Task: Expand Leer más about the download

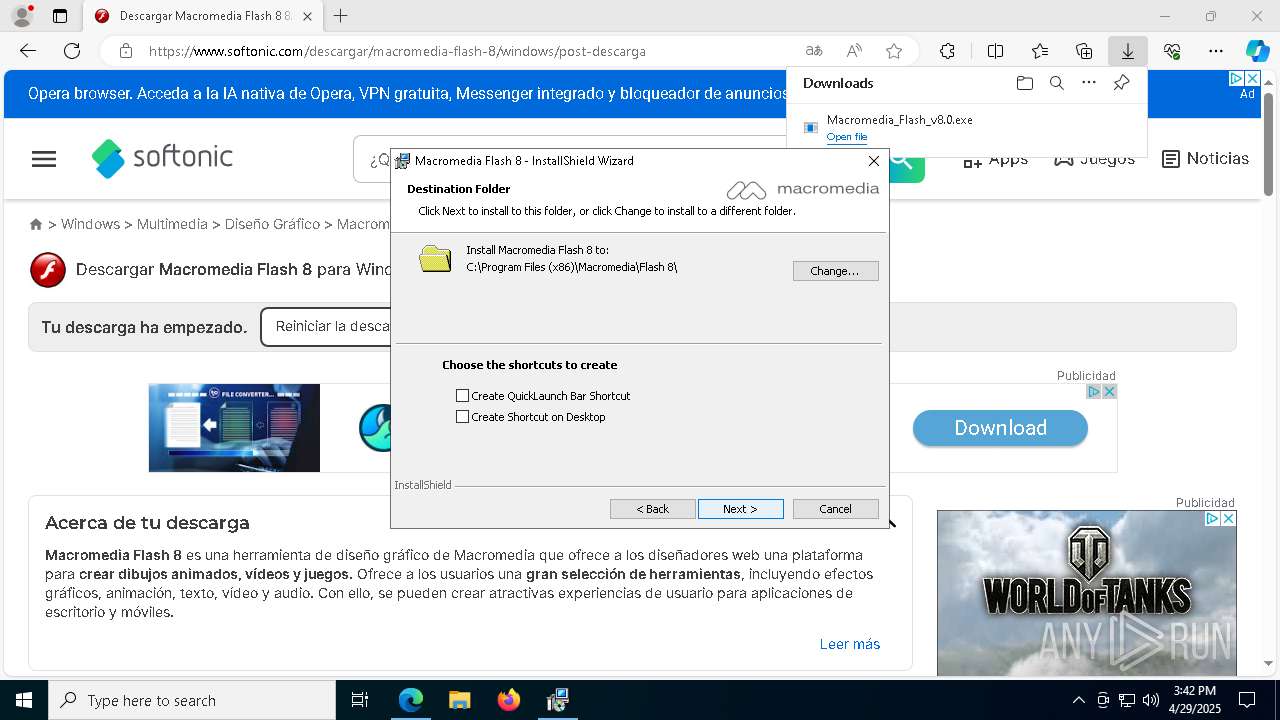Action: point(850,644)
